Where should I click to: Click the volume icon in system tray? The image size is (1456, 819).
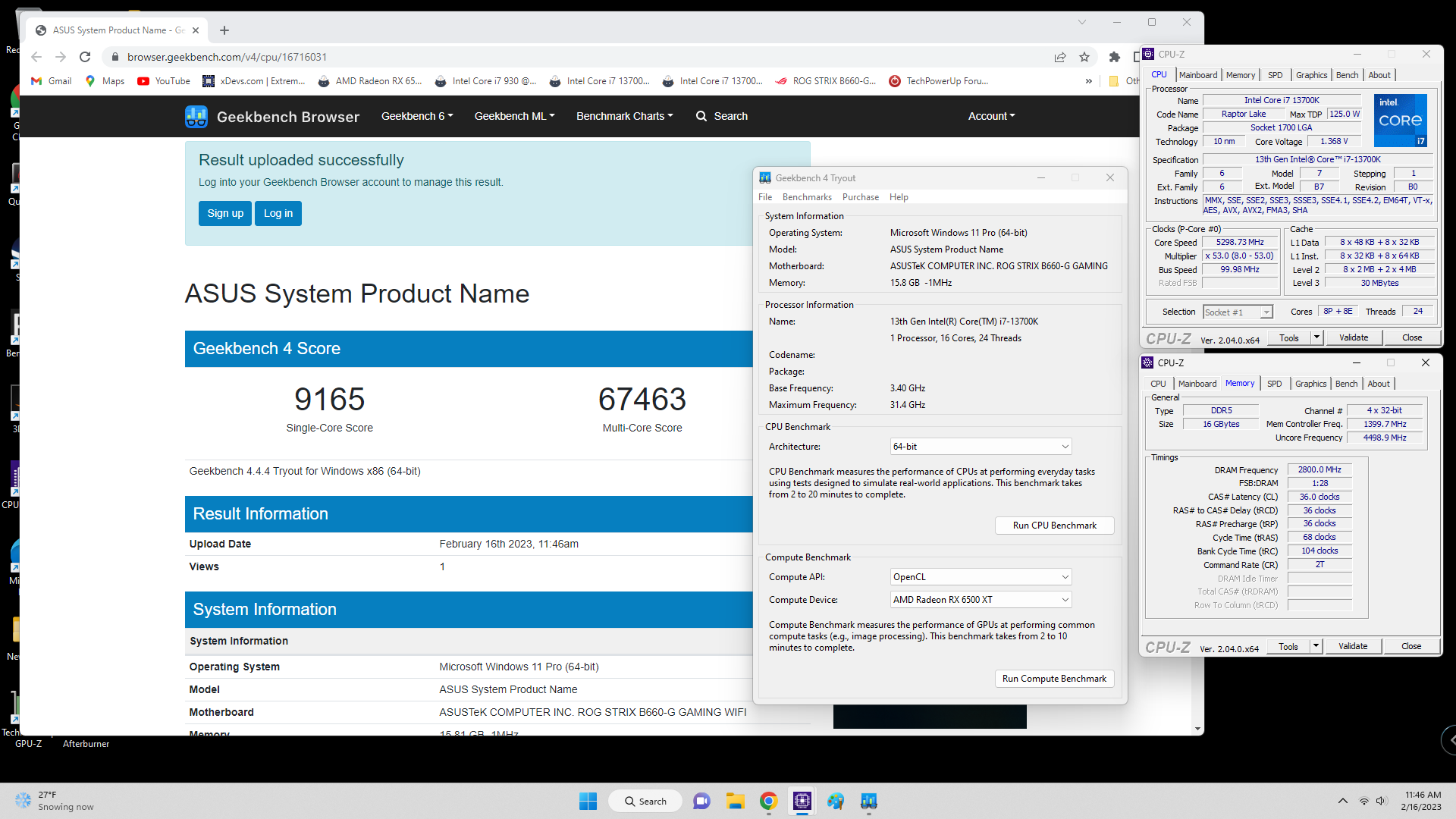(x=1381, y=801)
